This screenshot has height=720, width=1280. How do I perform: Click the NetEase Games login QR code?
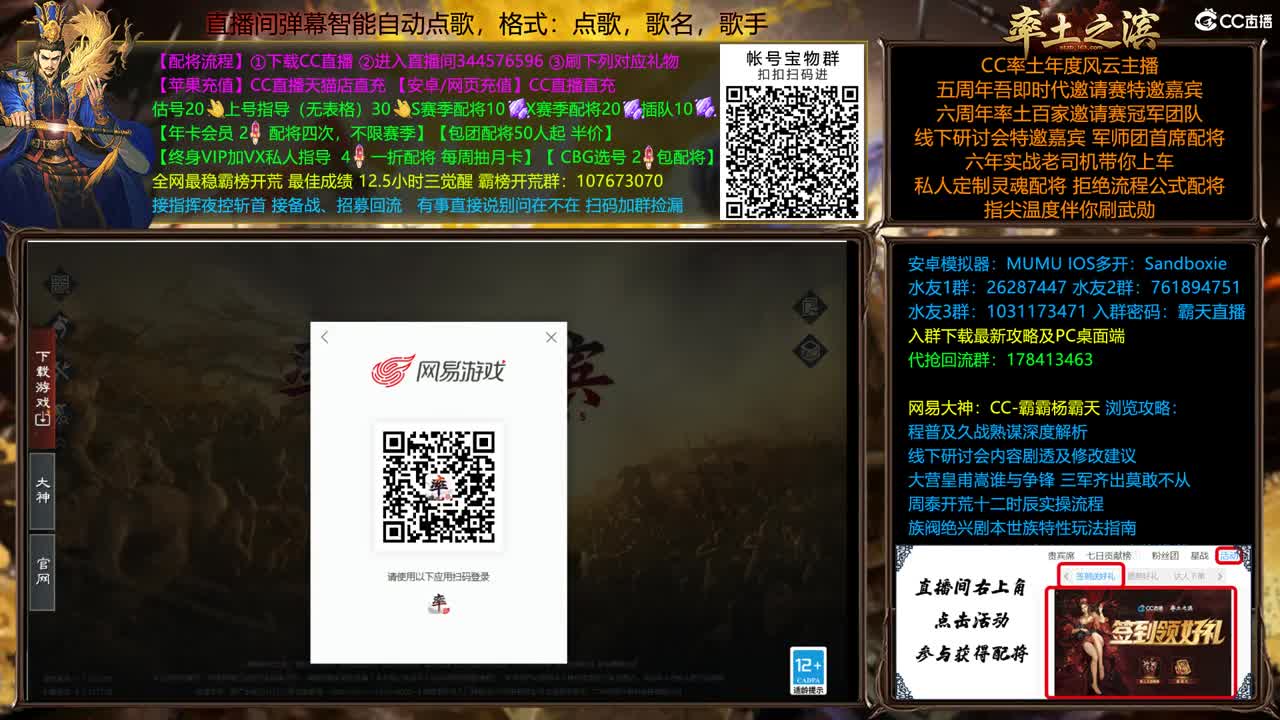pyautogui.click(x=439, y=487)
